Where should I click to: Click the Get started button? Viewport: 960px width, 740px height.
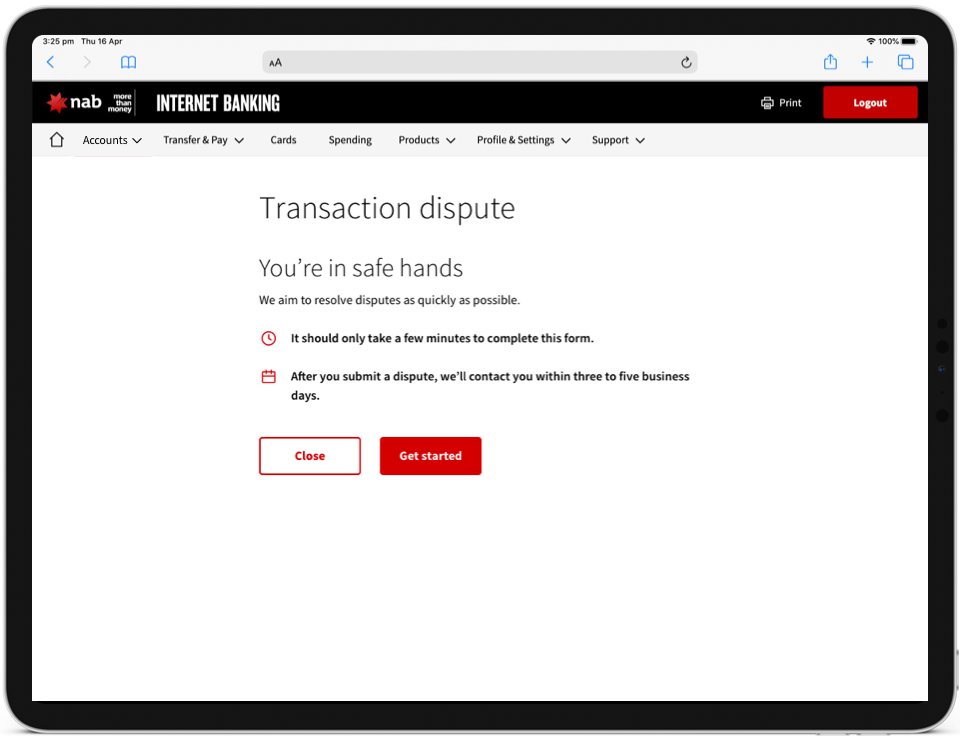click(430, 455)
